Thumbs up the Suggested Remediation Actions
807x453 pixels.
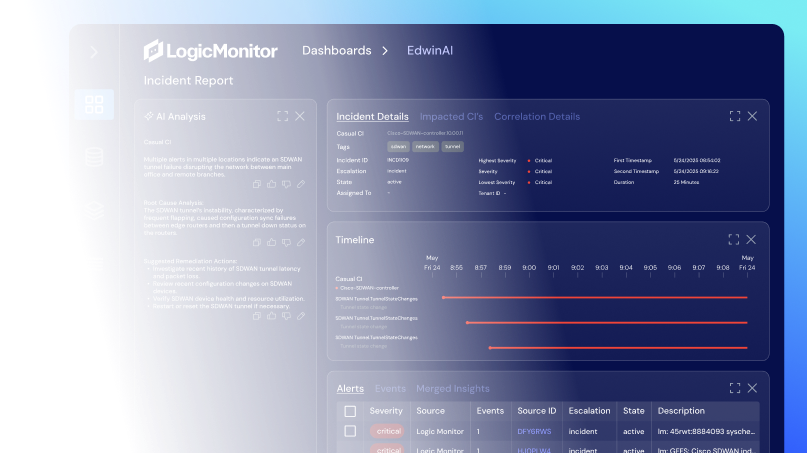(271, 316)
